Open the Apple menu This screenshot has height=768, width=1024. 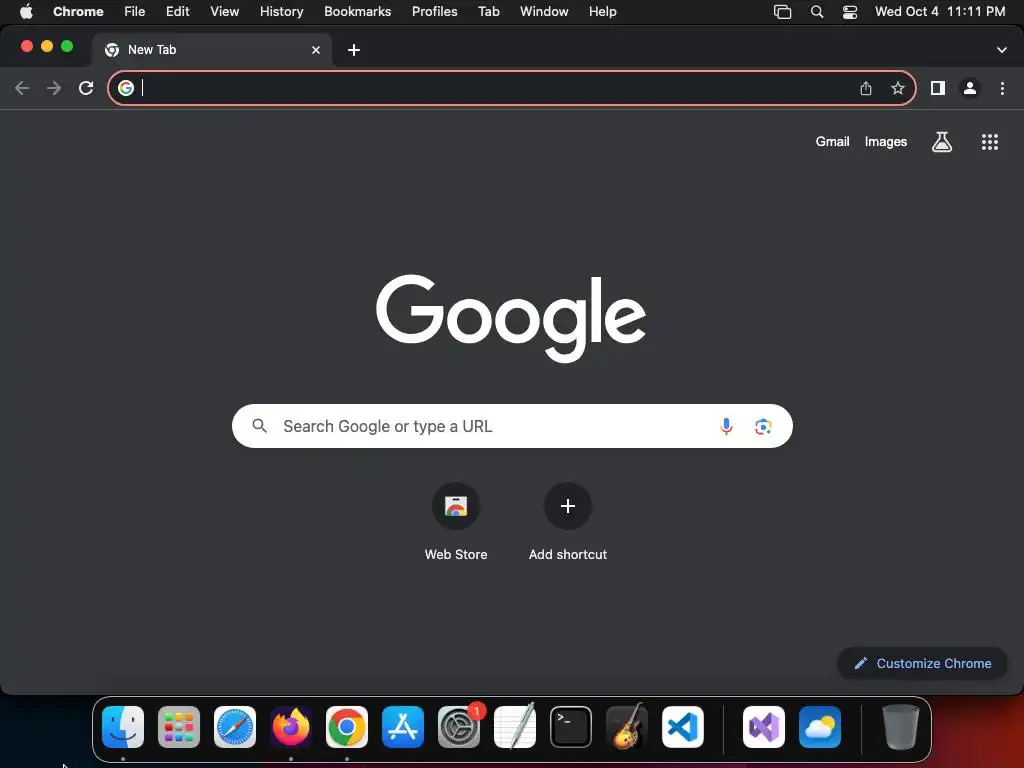pyautogui.click(x=26, y=12)
